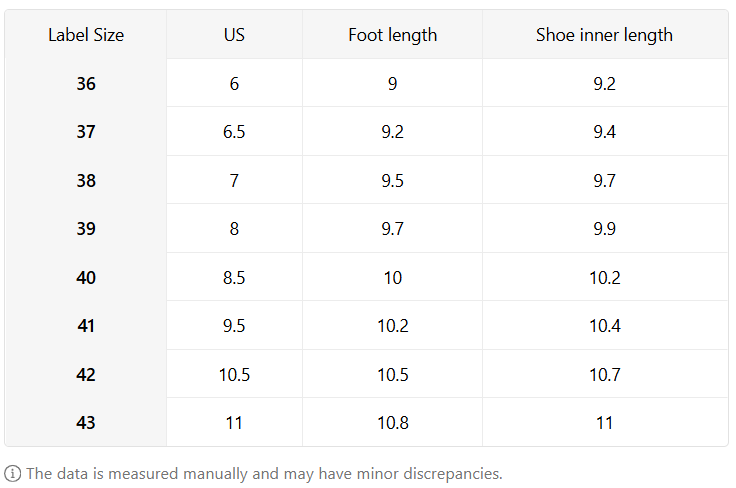Select label size 39 row header
The height and width of the screenshot is (488, 736).
(x=86, y=229)
